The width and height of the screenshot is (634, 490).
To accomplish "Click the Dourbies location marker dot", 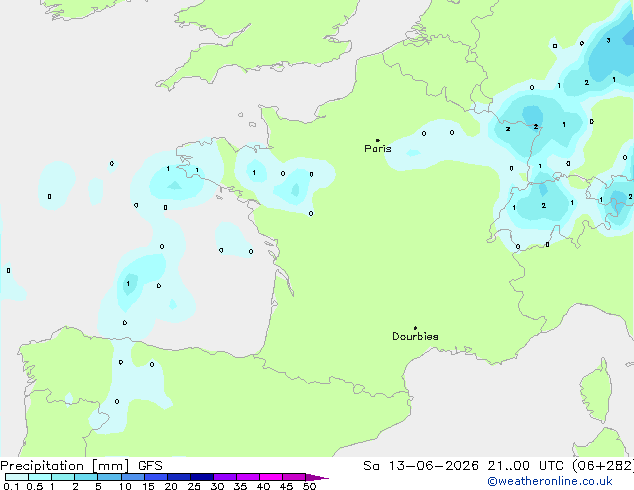I will pos(415,328).
